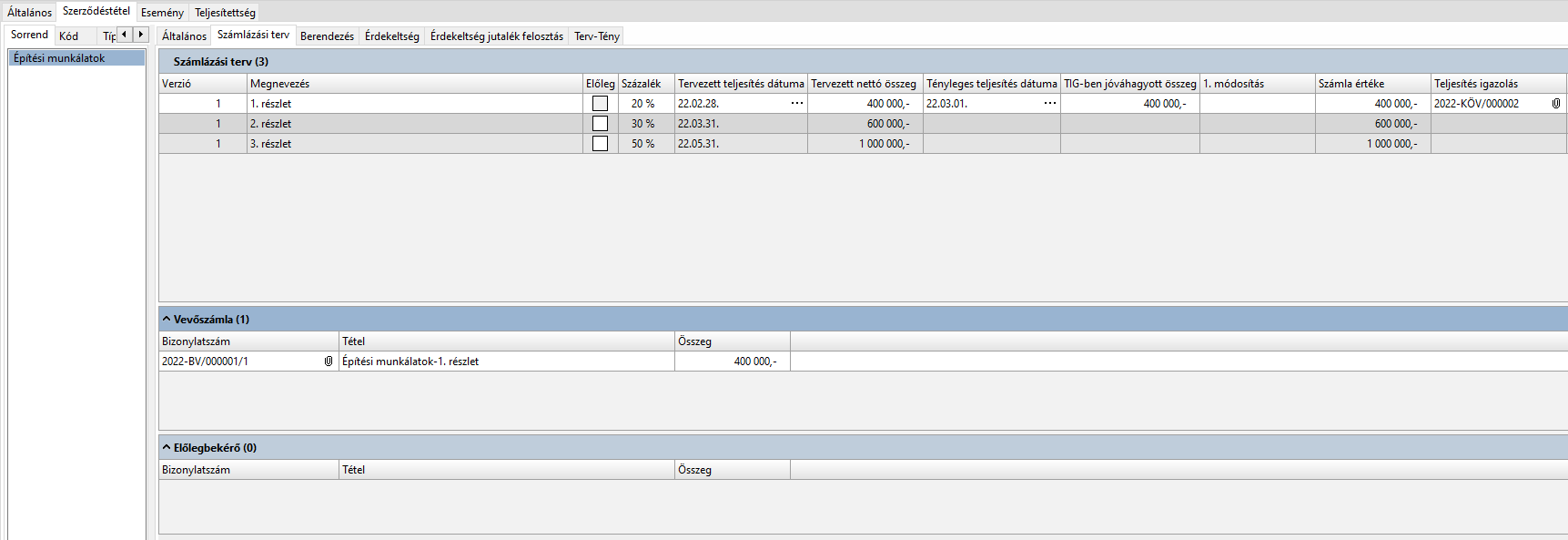Click TIG-ben jóváhagyott összeg column header
Viewport: 1568px width, 540px height.
[1130, 84]
